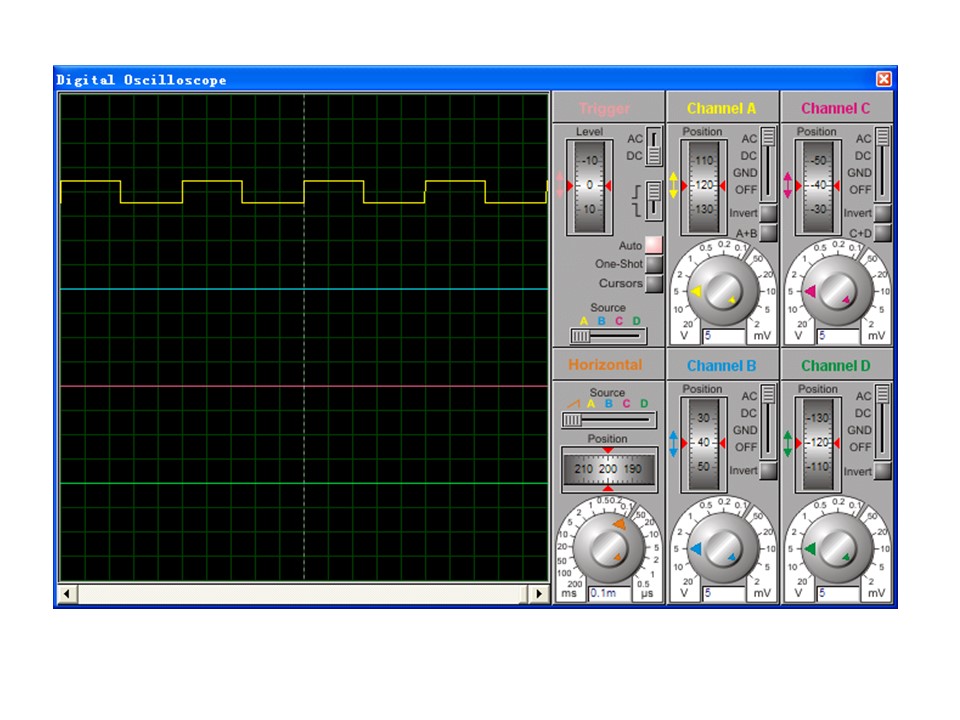Click the Trigger AC/DC coupling switch
Image resolution: width=960 pixels, height=720 pixels.
tap(653, 147)
